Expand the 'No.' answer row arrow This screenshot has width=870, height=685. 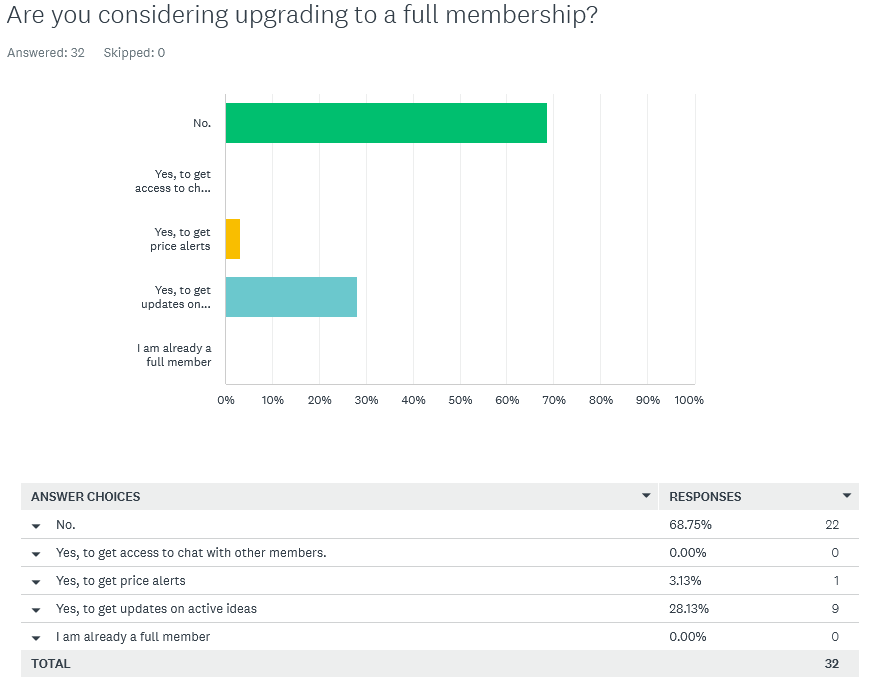pos(37,525)
